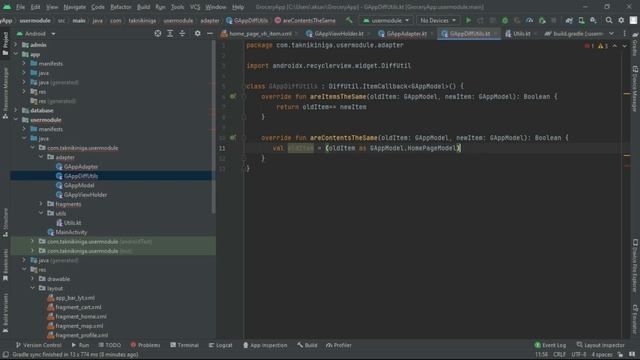Open the Project tool window sidebar tab
This screenshot has width=640, height=360.
point(5,44)
